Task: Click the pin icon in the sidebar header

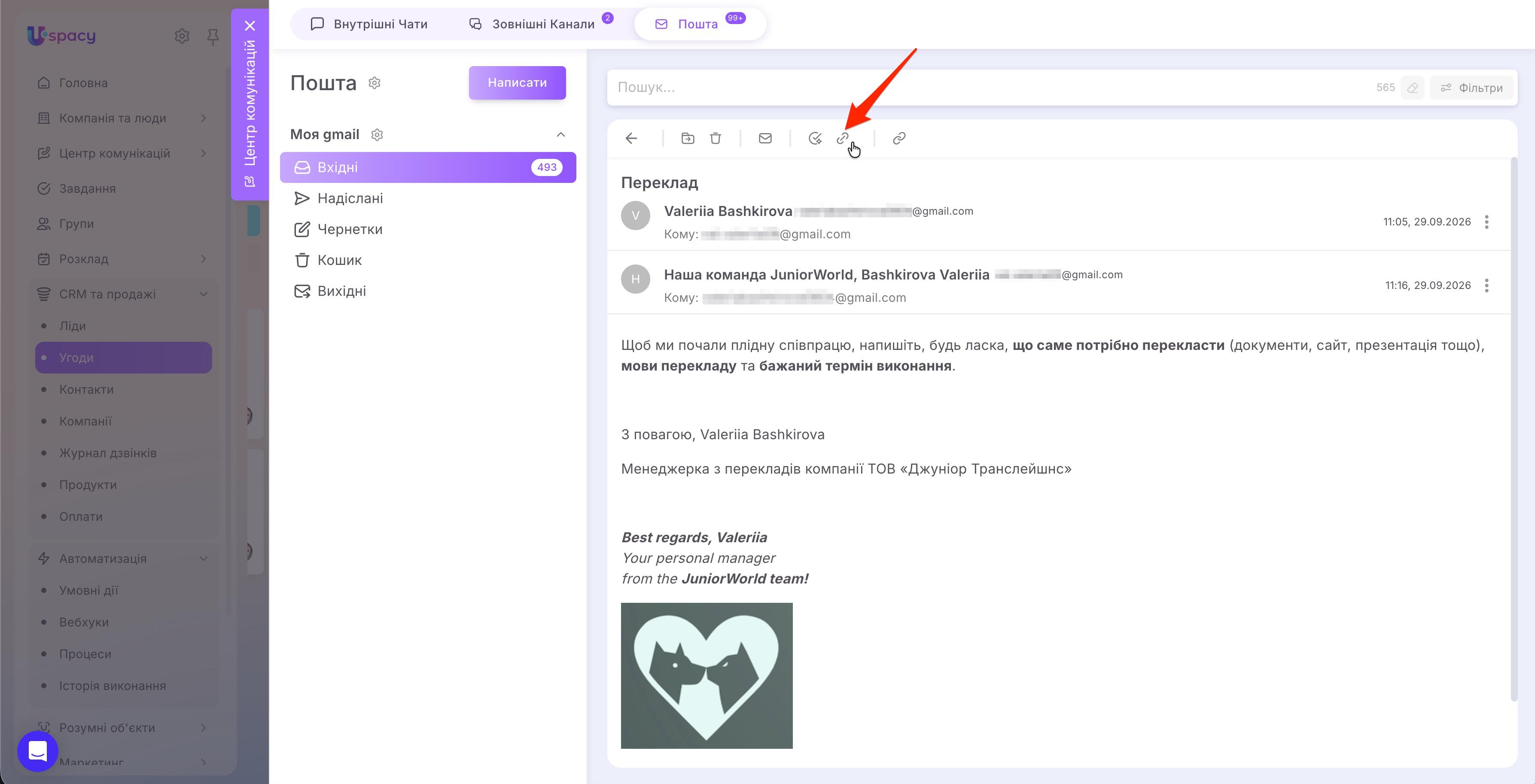Action: coord(213,37)
